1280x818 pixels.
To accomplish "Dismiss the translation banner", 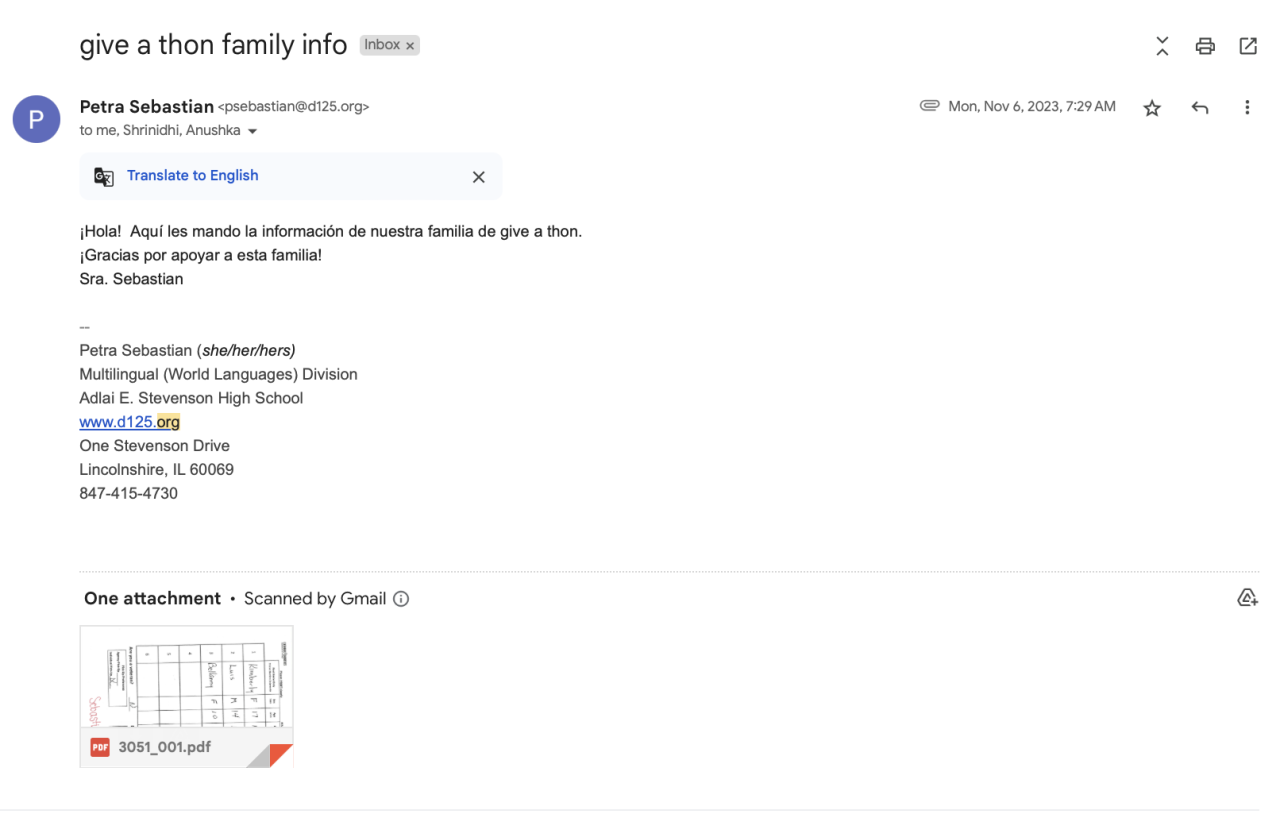I will point(478,177).
